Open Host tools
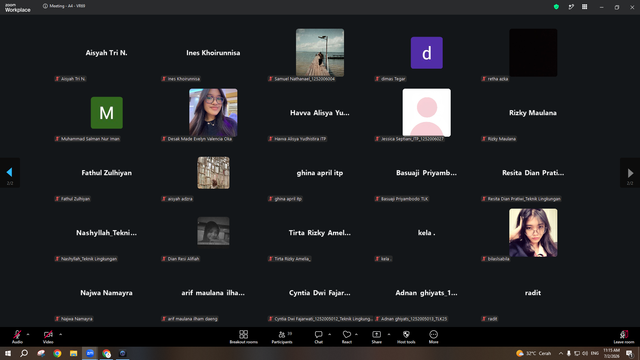The height and width of the screenshot is (360, 640). (406, 337)
